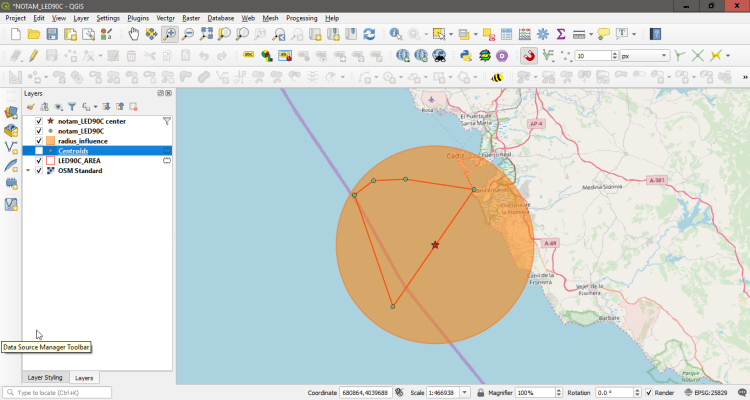Open the Vector menu
This screenshot has height=400, width=750.
tap(165, 18)
